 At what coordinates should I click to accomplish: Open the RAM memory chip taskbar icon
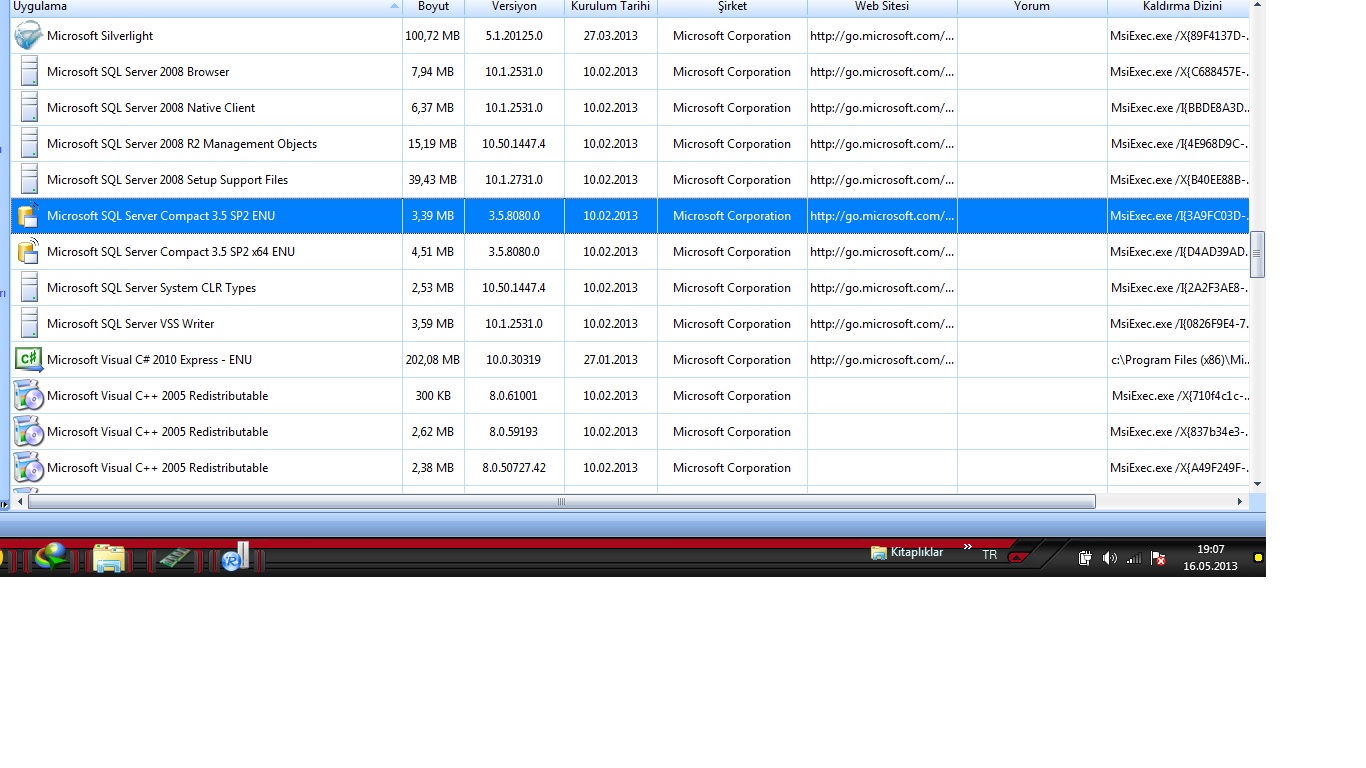click(174, 557)
